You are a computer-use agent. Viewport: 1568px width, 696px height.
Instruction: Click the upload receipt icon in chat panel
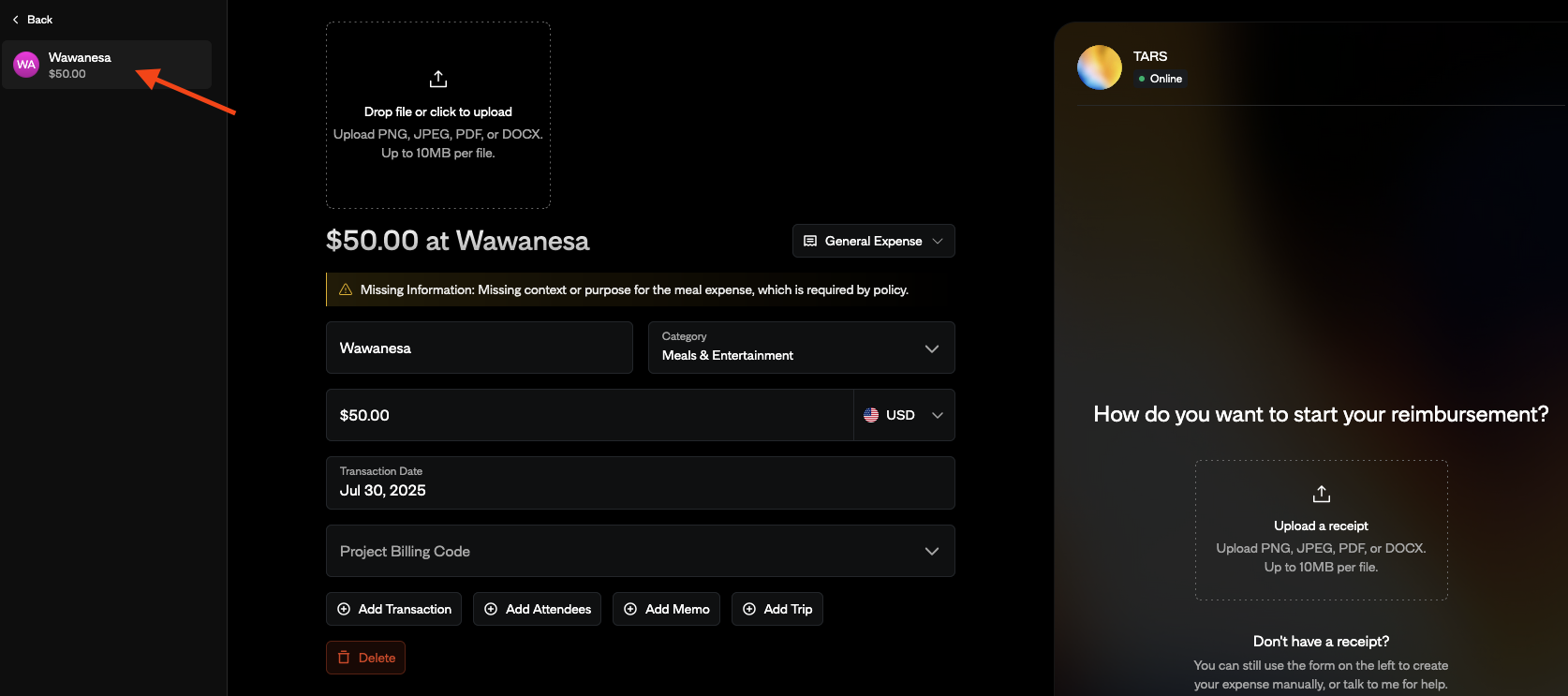1321,494
